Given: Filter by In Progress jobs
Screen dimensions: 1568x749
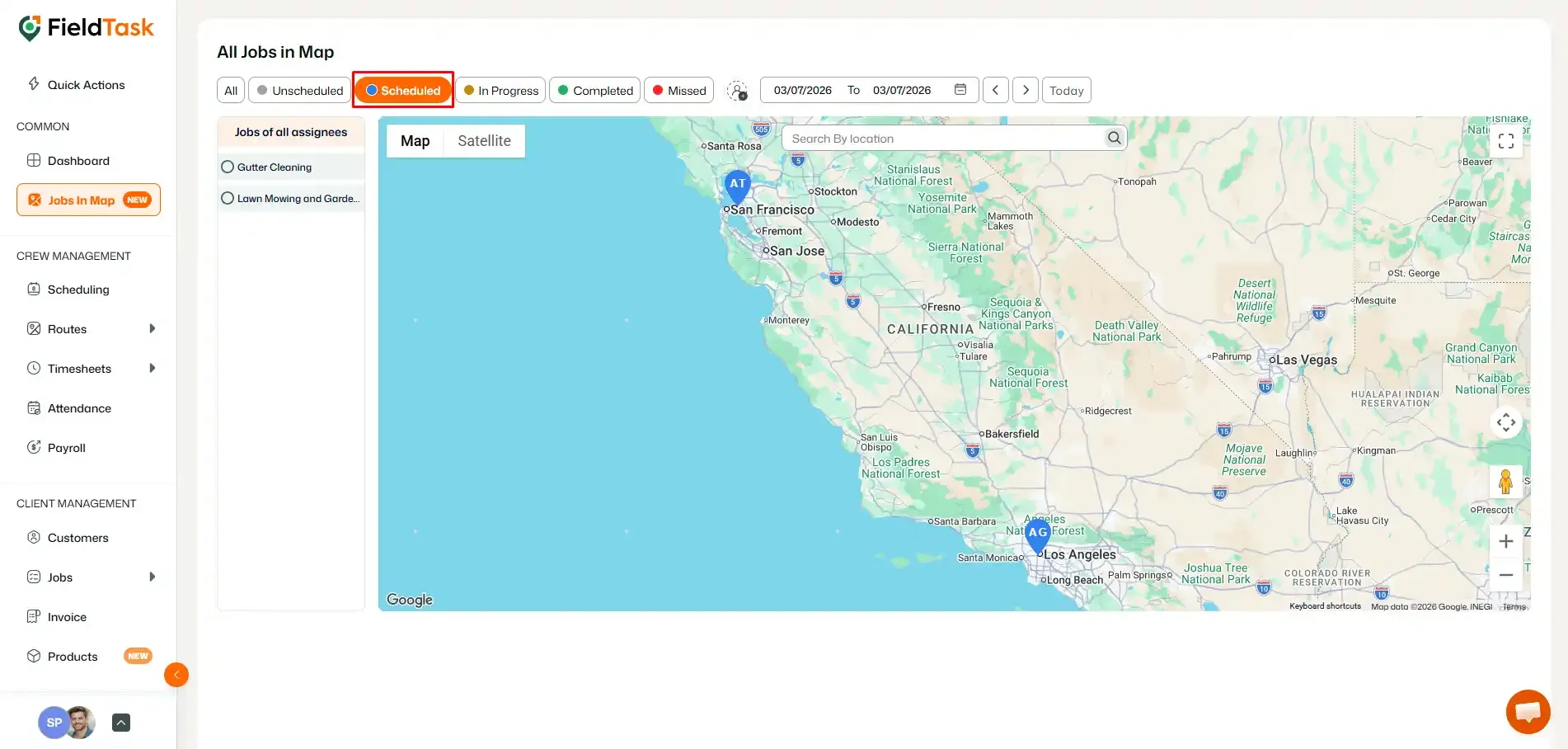Looking at the screenshot, I should click(500, 90).
